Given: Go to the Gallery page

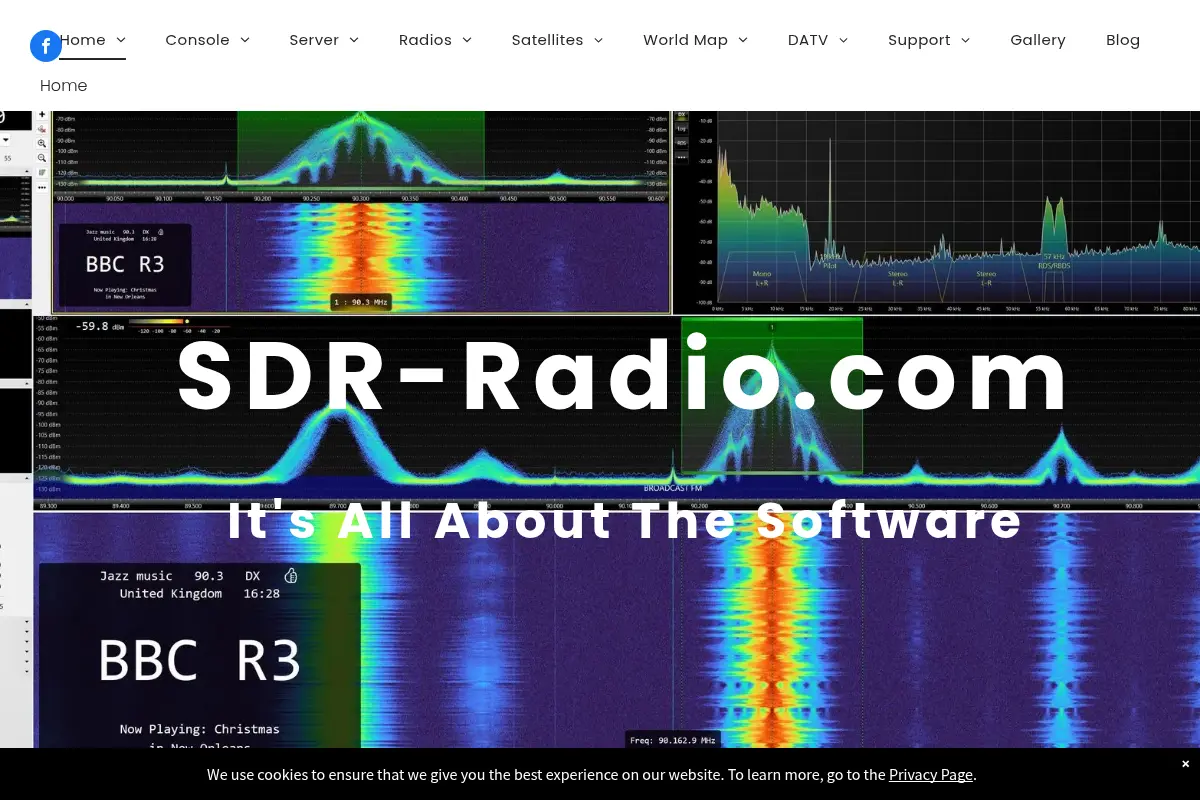Looking at the screenshot, I should click(x=1038, y=40).
